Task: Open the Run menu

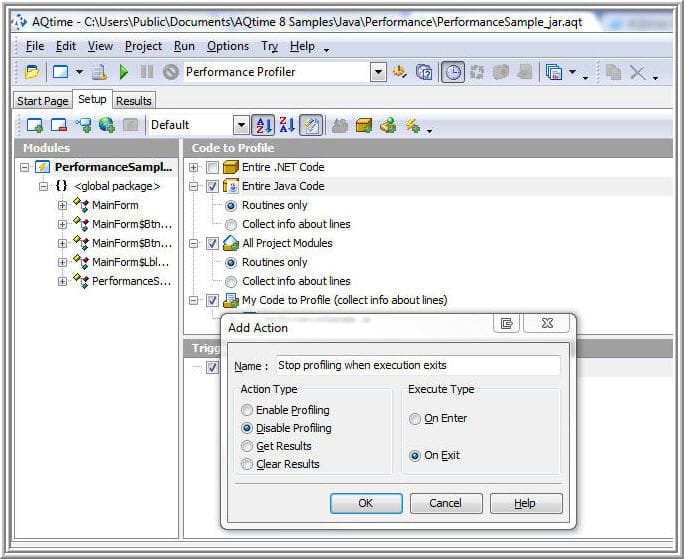Action: point(184,46)
